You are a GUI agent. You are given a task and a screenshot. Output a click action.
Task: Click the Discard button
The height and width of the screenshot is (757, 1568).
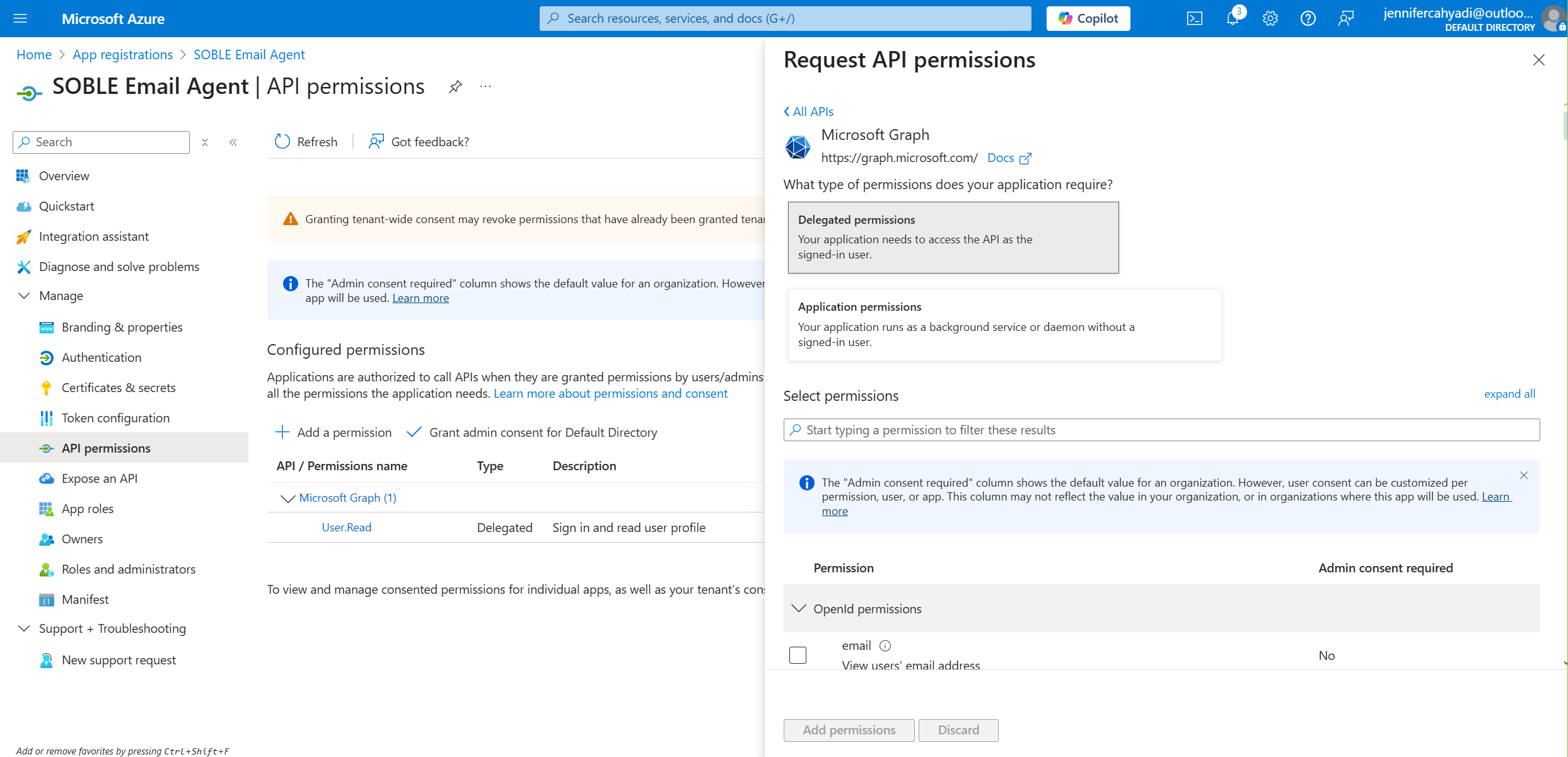pyautogui.click(x=958, y=730)
